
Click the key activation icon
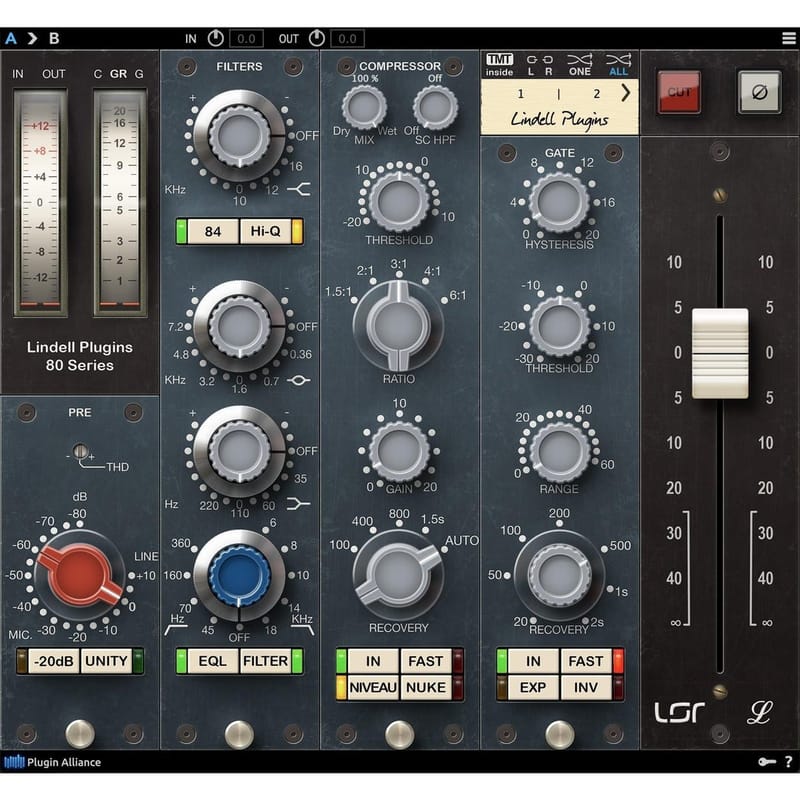[x=766, y=762]
